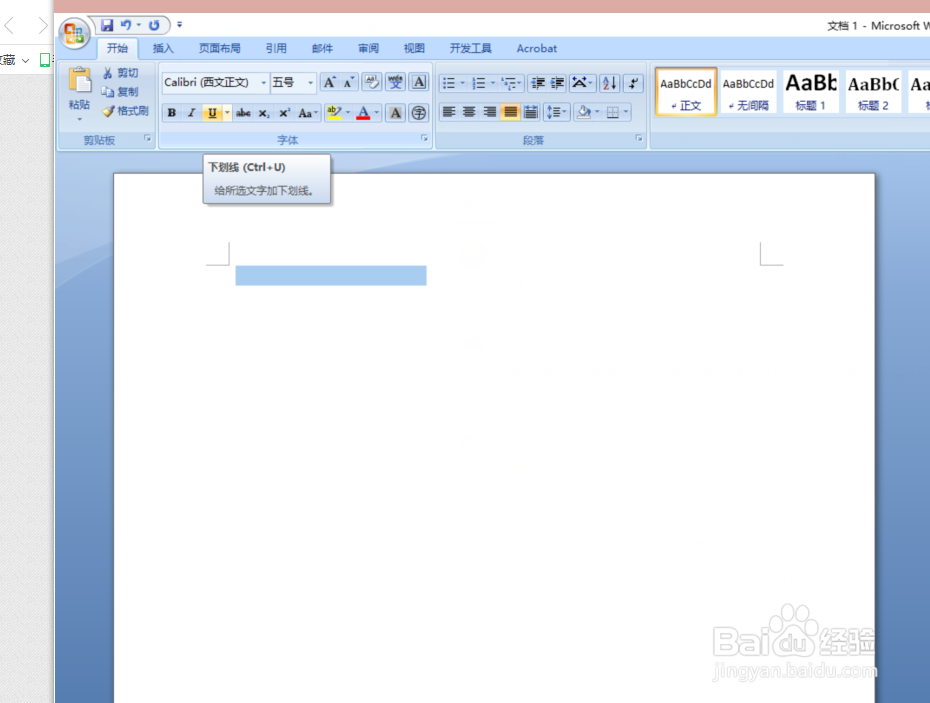
Task: Click 复制 to copy selection
Action: point(121,92)
